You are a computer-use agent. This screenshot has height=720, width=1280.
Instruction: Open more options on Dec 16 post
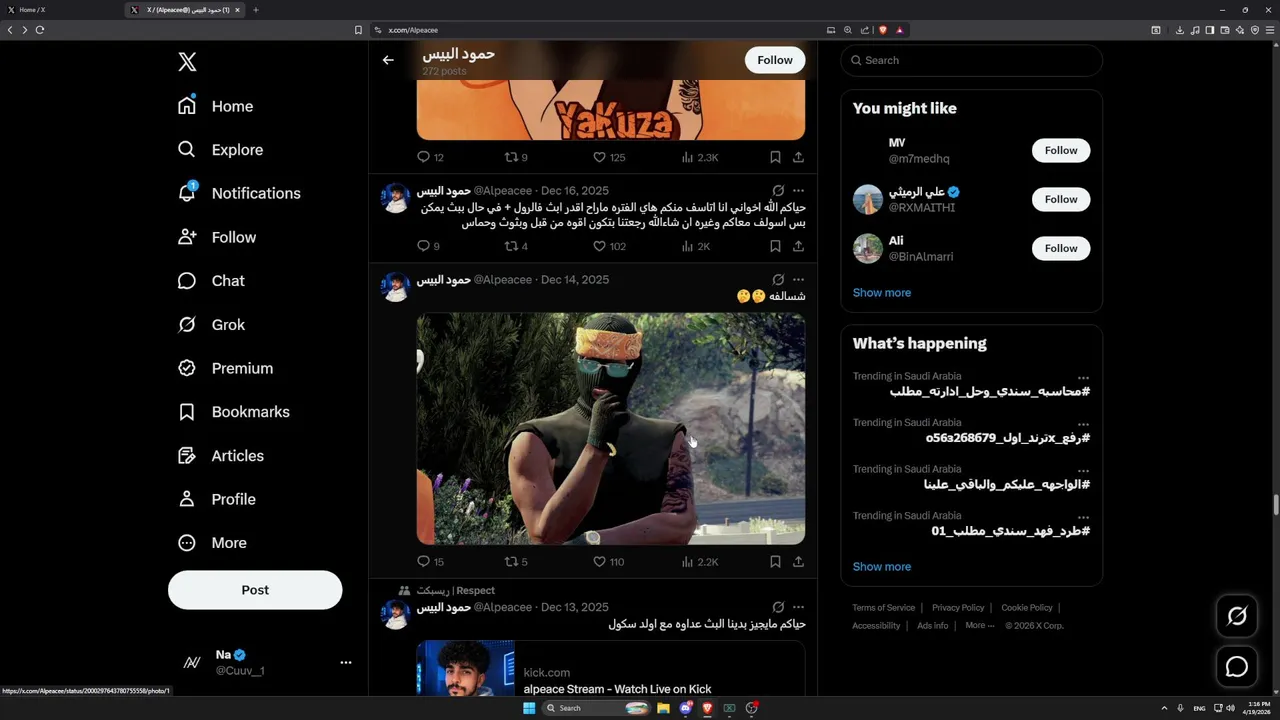798,190
